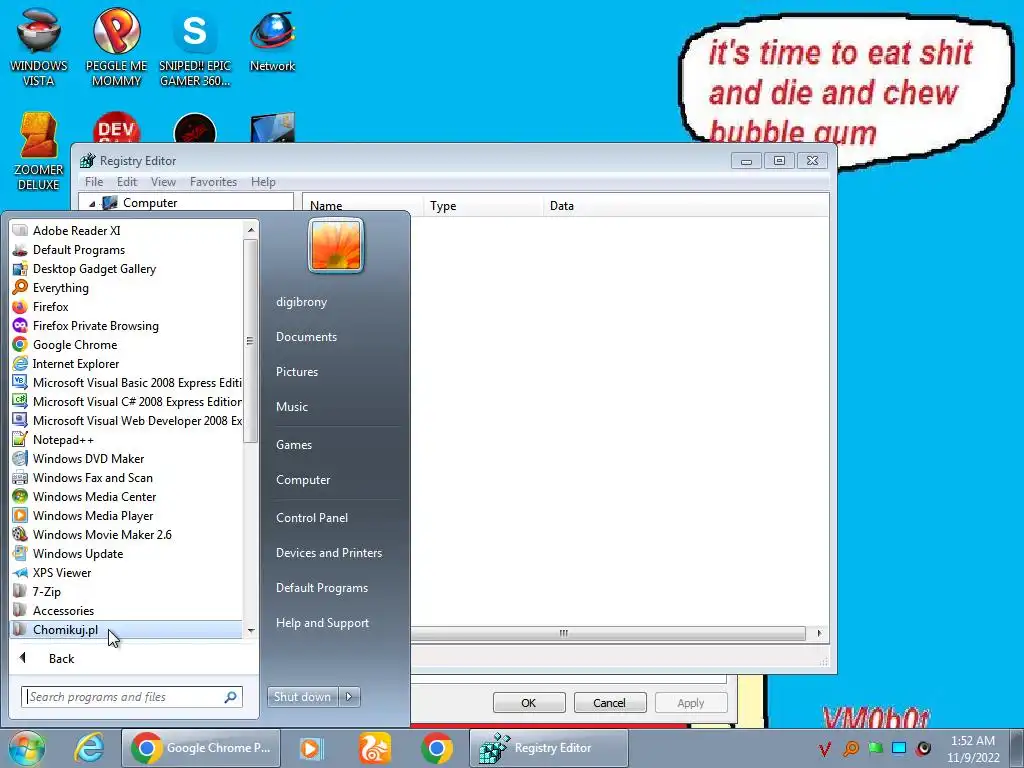Click the programs list scroll-up arrow
The image size is (1024, 768).
coord(251,229)
